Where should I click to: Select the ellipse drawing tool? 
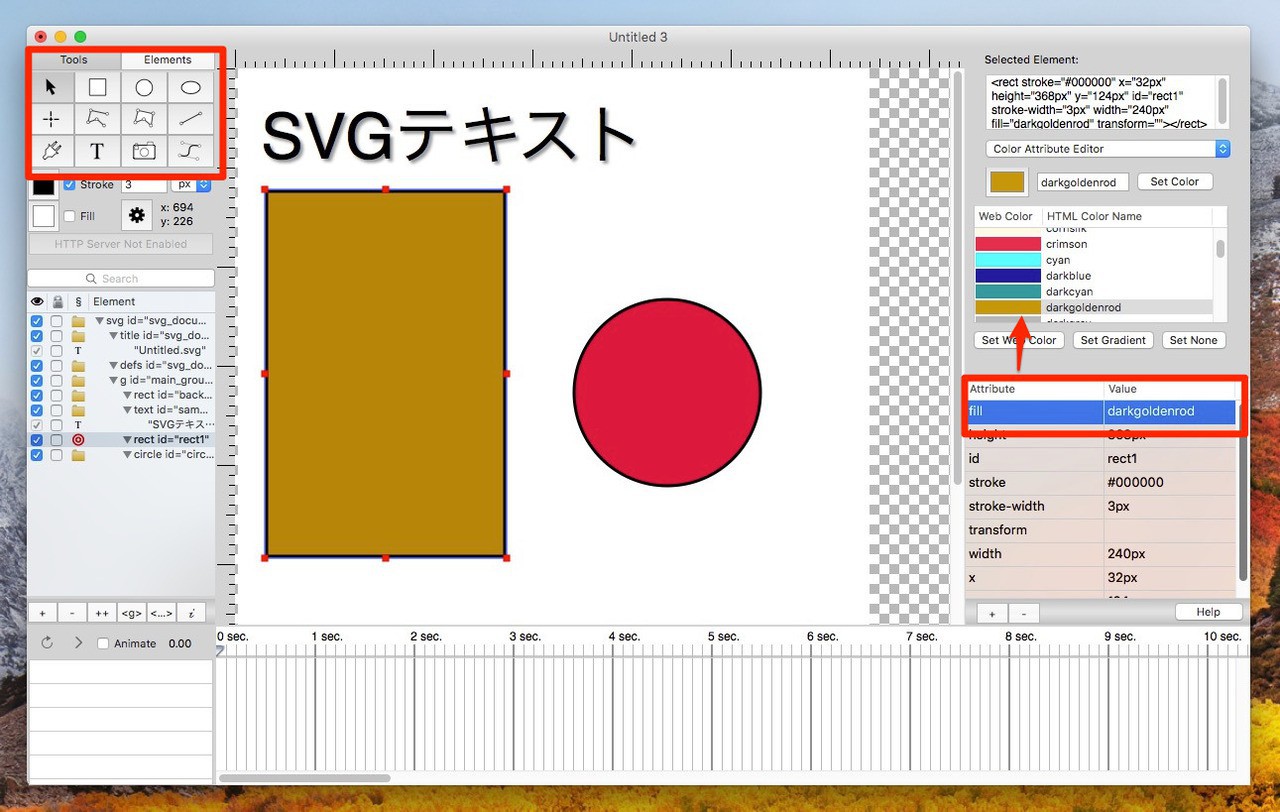tap(190, 88)
